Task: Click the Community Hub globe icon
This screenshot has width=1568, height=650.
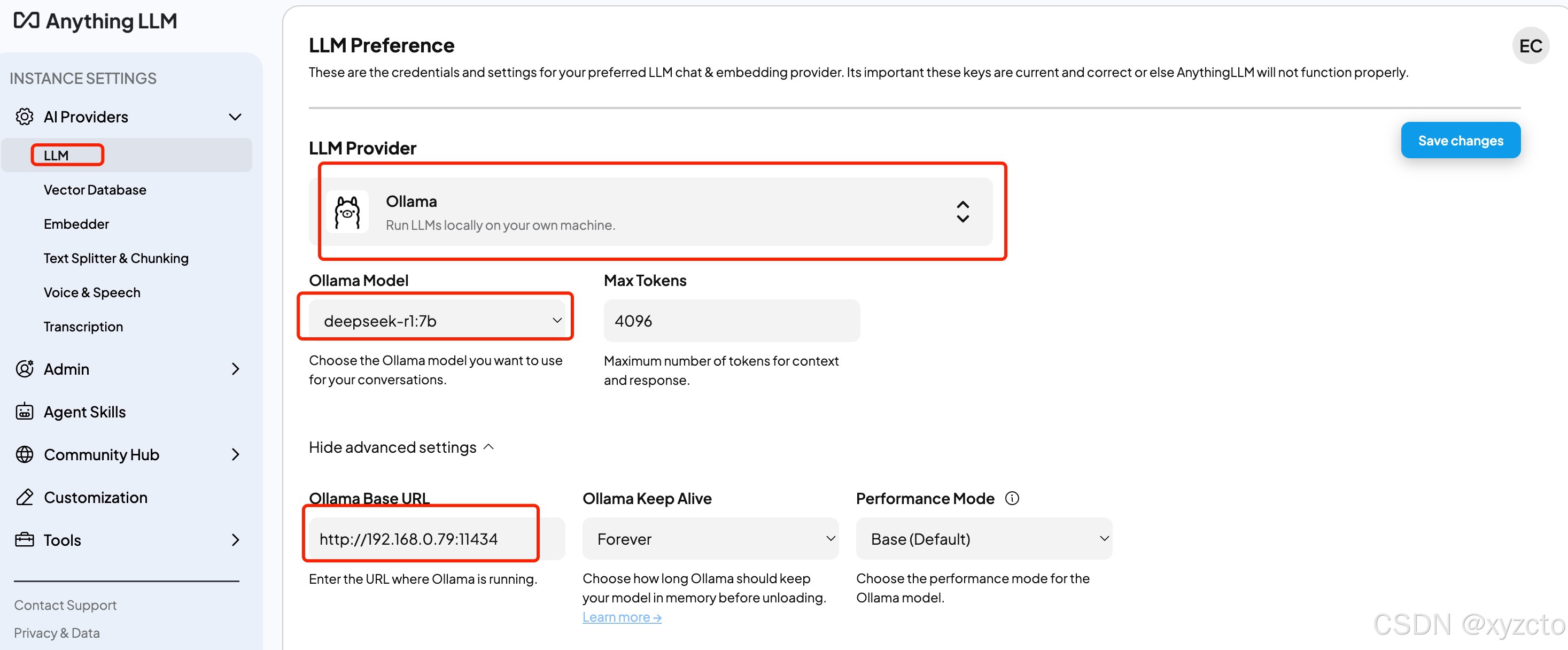Action: (x=25, y=455)
